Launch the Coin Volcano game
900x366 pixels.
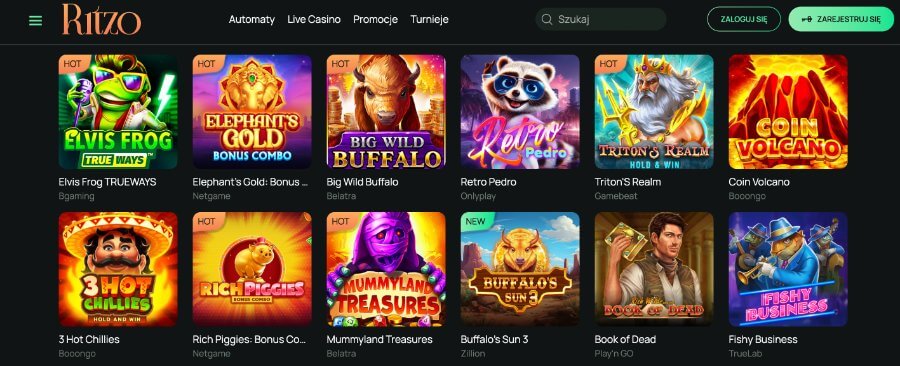click(x=788, y=112)
